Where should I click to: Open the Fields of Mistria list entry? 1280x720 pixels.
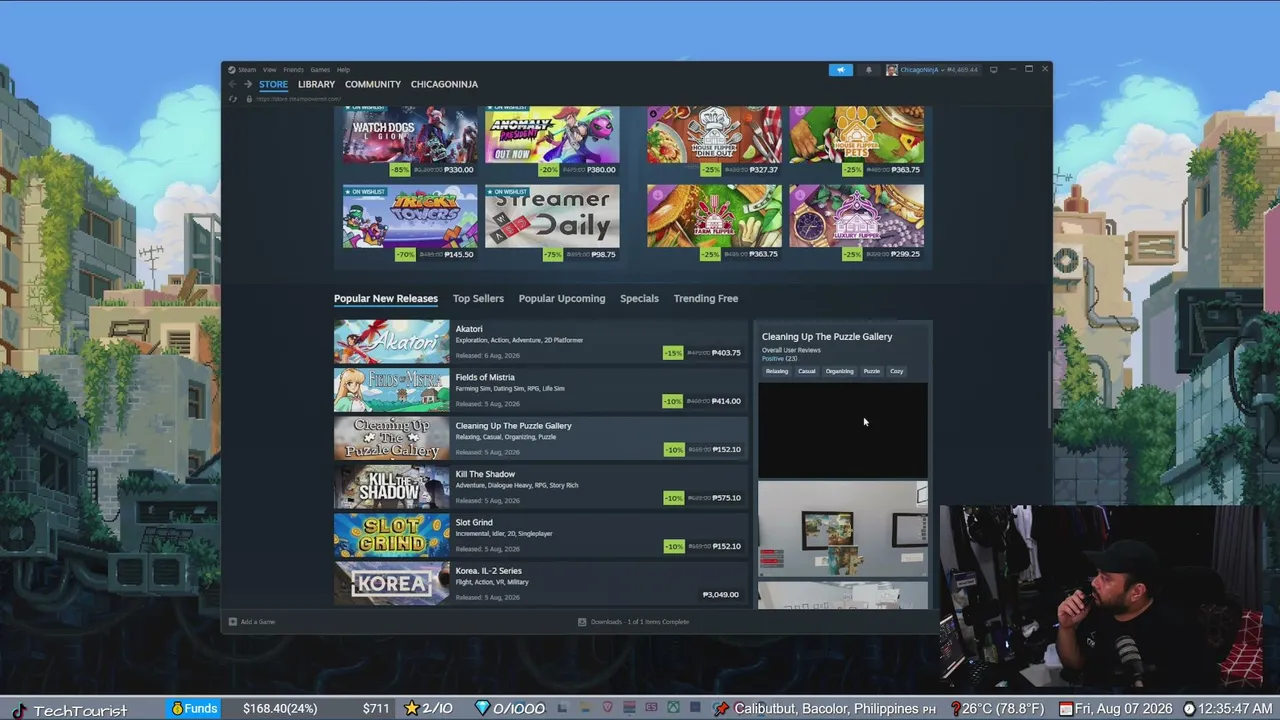(540, 390)
